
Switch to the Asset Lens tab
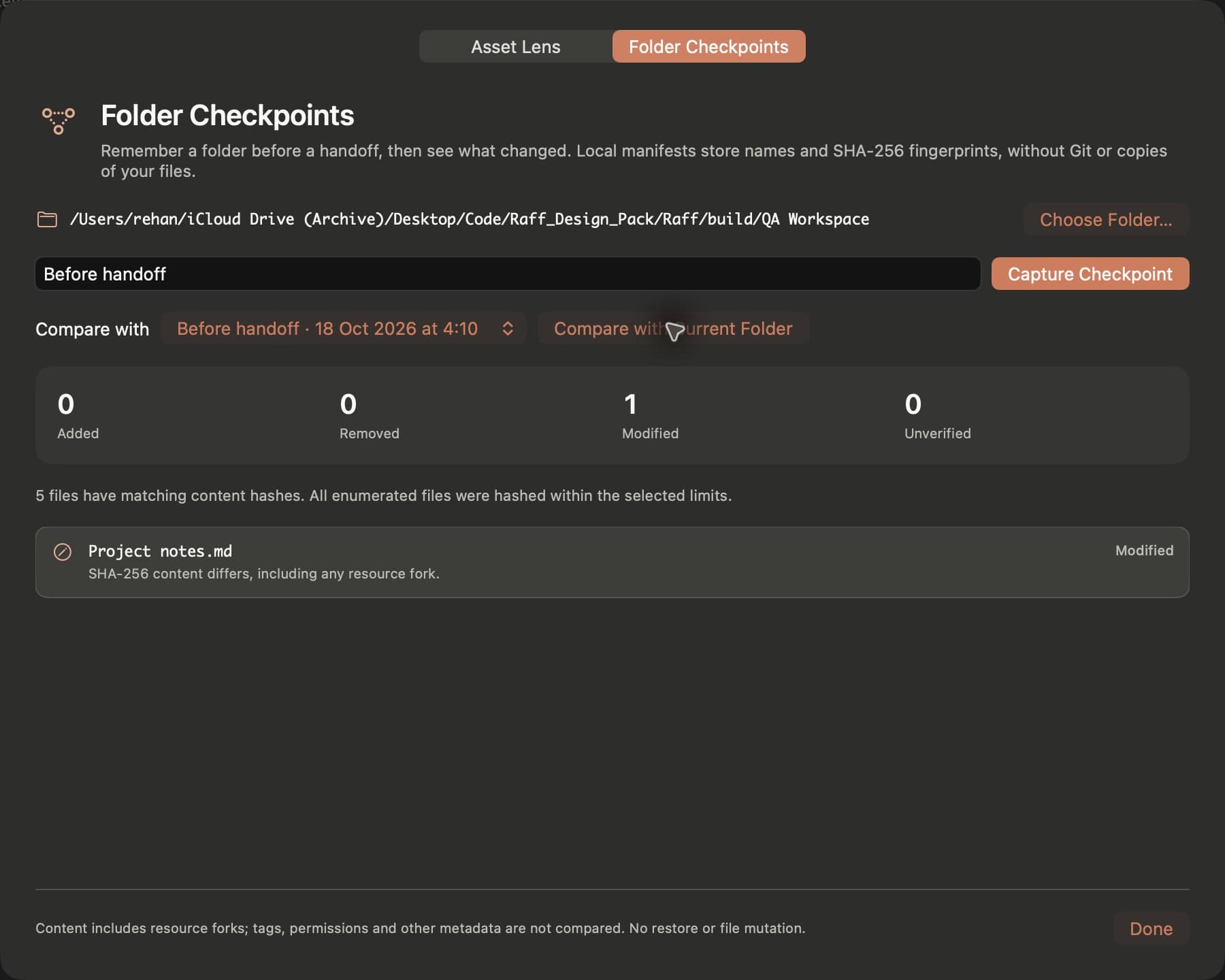coord(516,46)
